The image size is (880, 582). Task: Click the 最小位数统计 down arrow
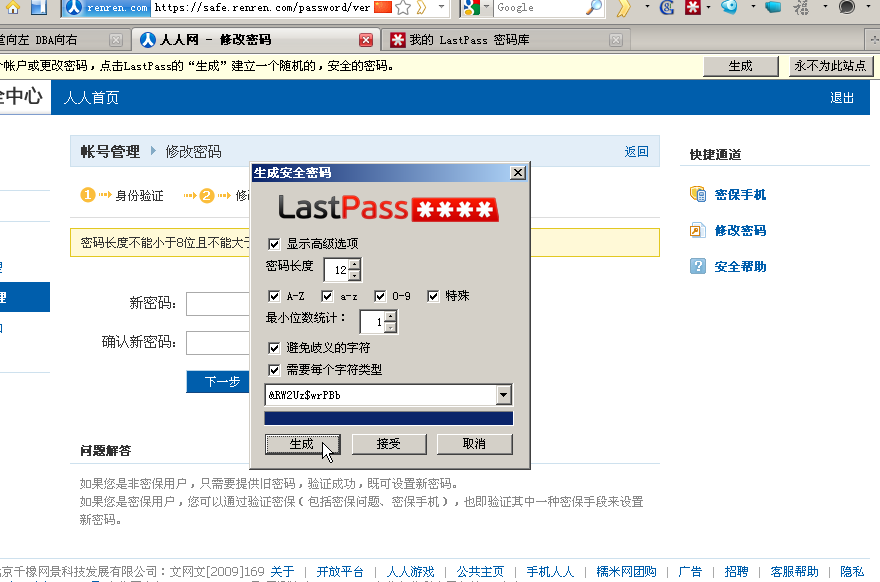[391, 327]
